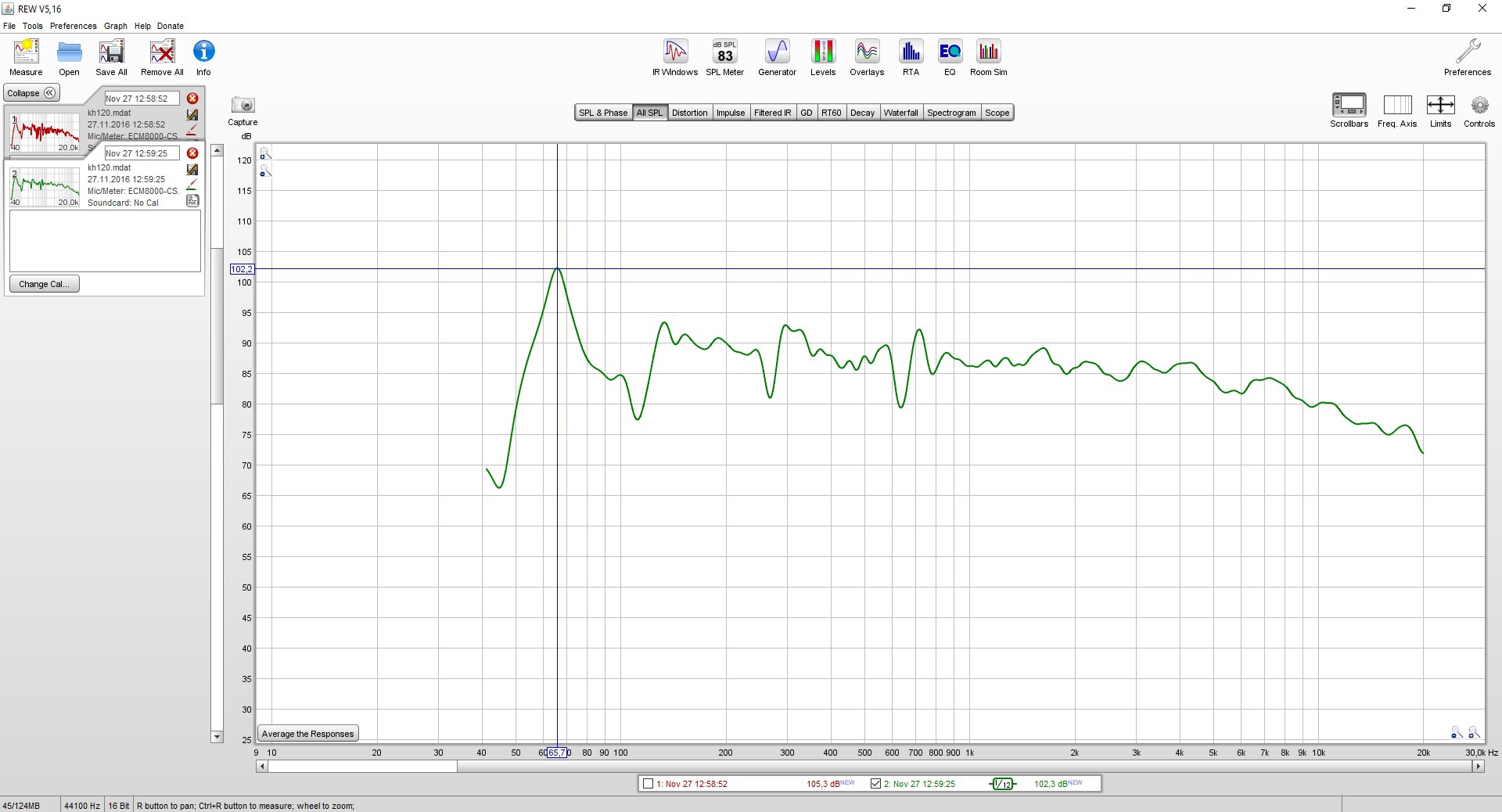Uncheck trace 2: Nov 27 12:59:25 checkbox
This screenshot has width=1502, height=812.
pyautogui.click(x=875, y=783)
